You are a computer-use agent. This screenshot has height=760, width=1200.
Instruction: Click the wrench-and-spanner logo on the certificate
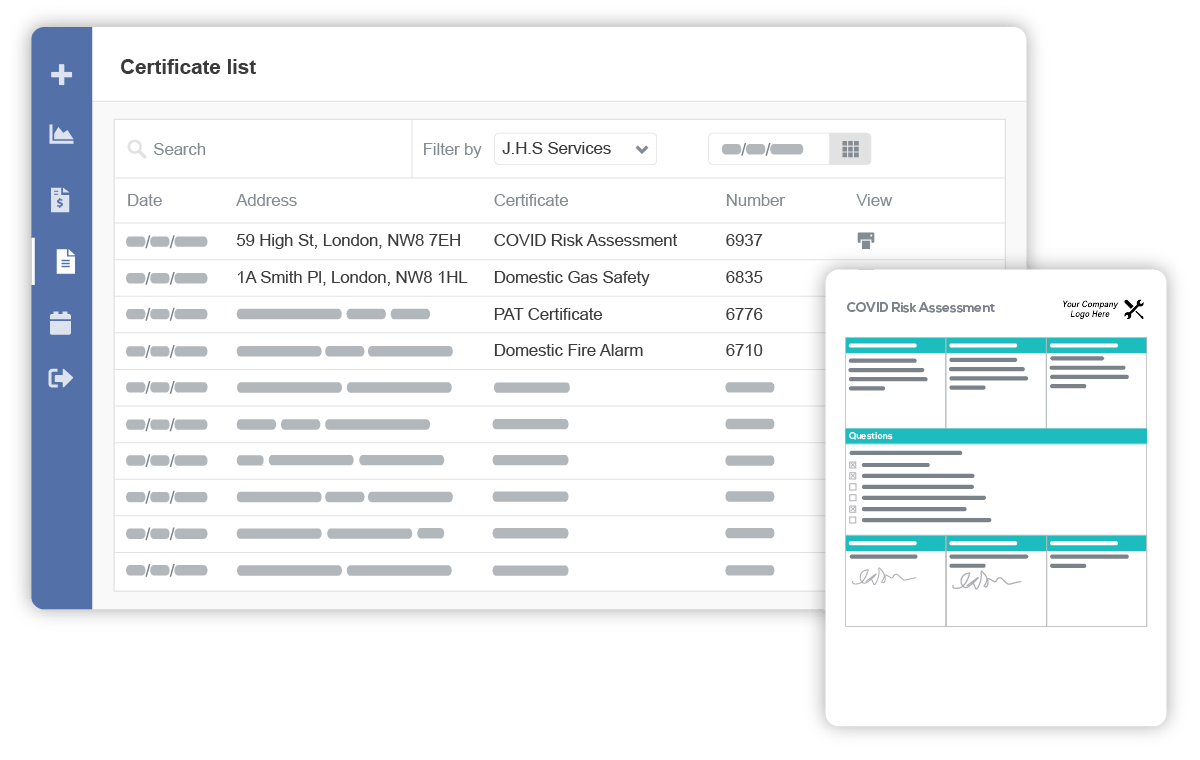pyautogui.click(x=1134, y=309)
